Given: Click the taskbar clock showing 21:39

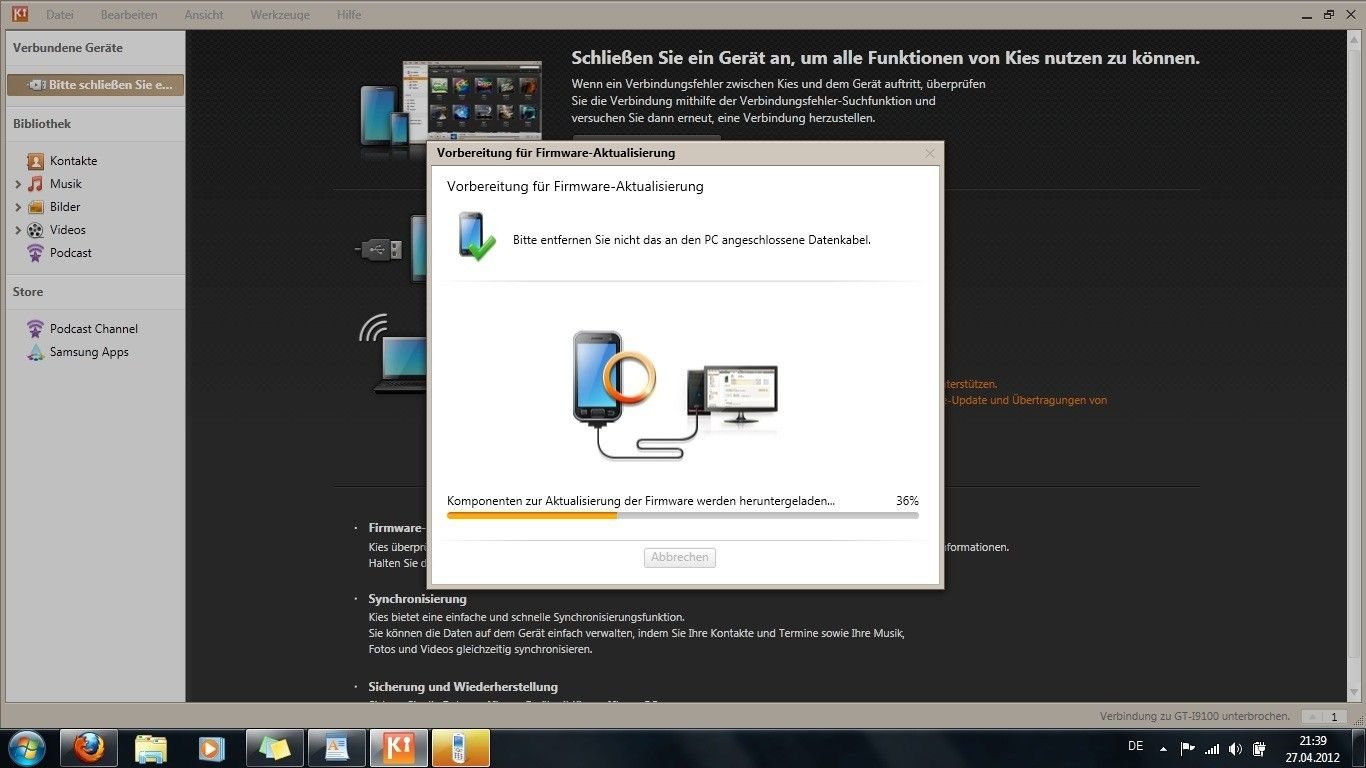Looking at the screenshot, I should [x=1312, y=748].
